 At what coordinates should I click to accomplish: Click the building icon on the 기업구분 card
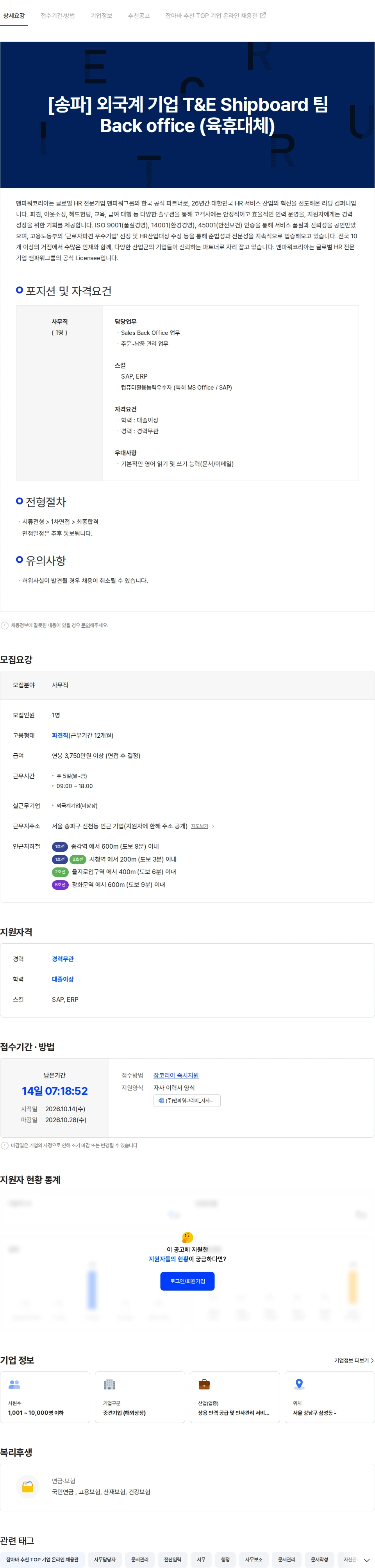pyautogui.click(x=110, y=1384)
